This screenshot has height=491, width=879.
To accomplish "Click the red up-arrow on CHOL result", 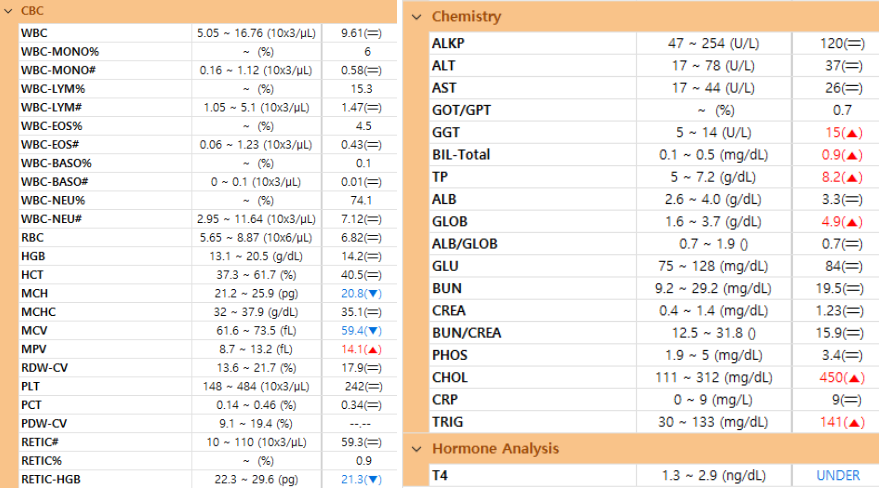I will coord(854,378).
